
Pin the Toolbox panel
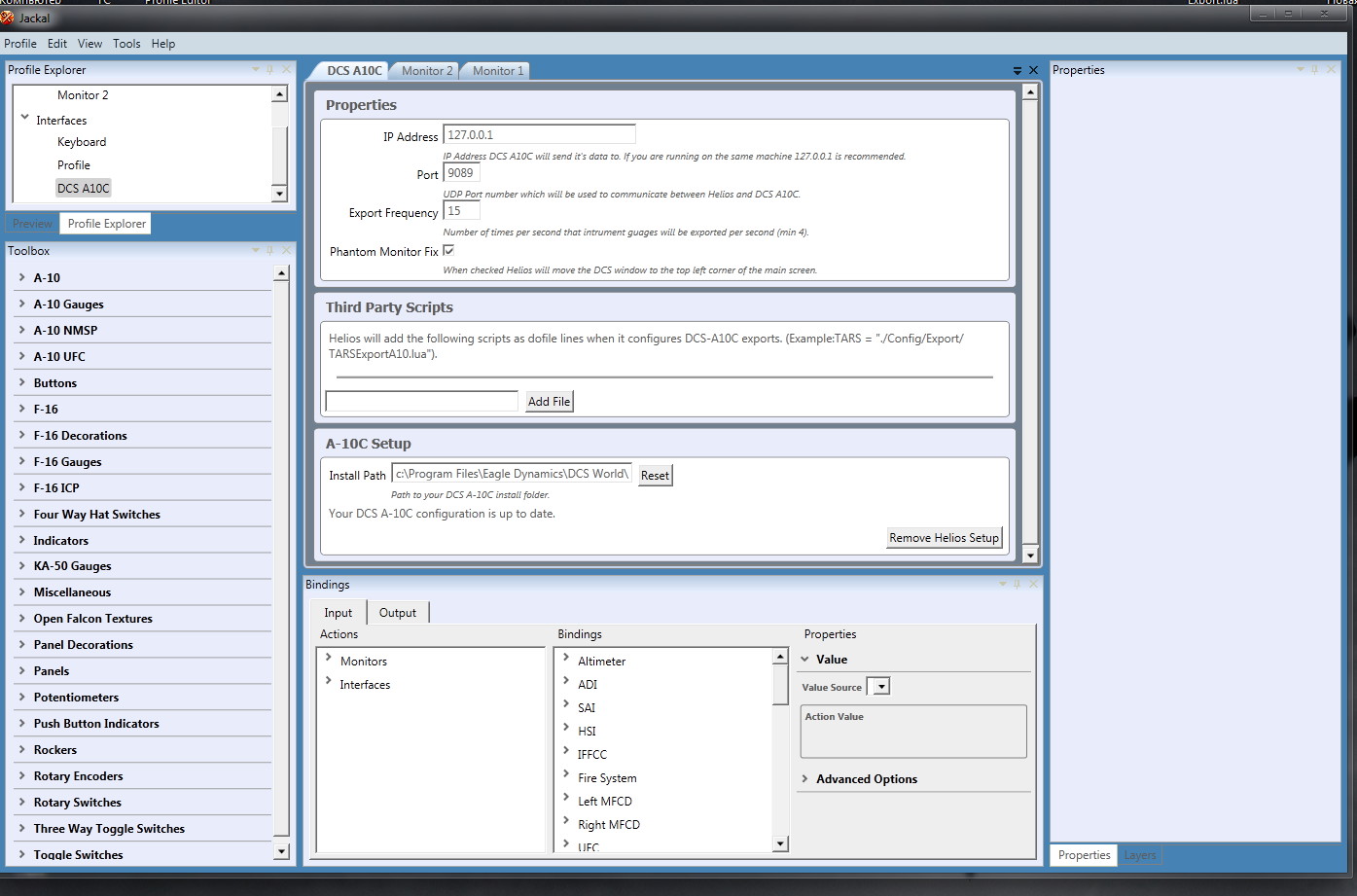pos(270,251)
